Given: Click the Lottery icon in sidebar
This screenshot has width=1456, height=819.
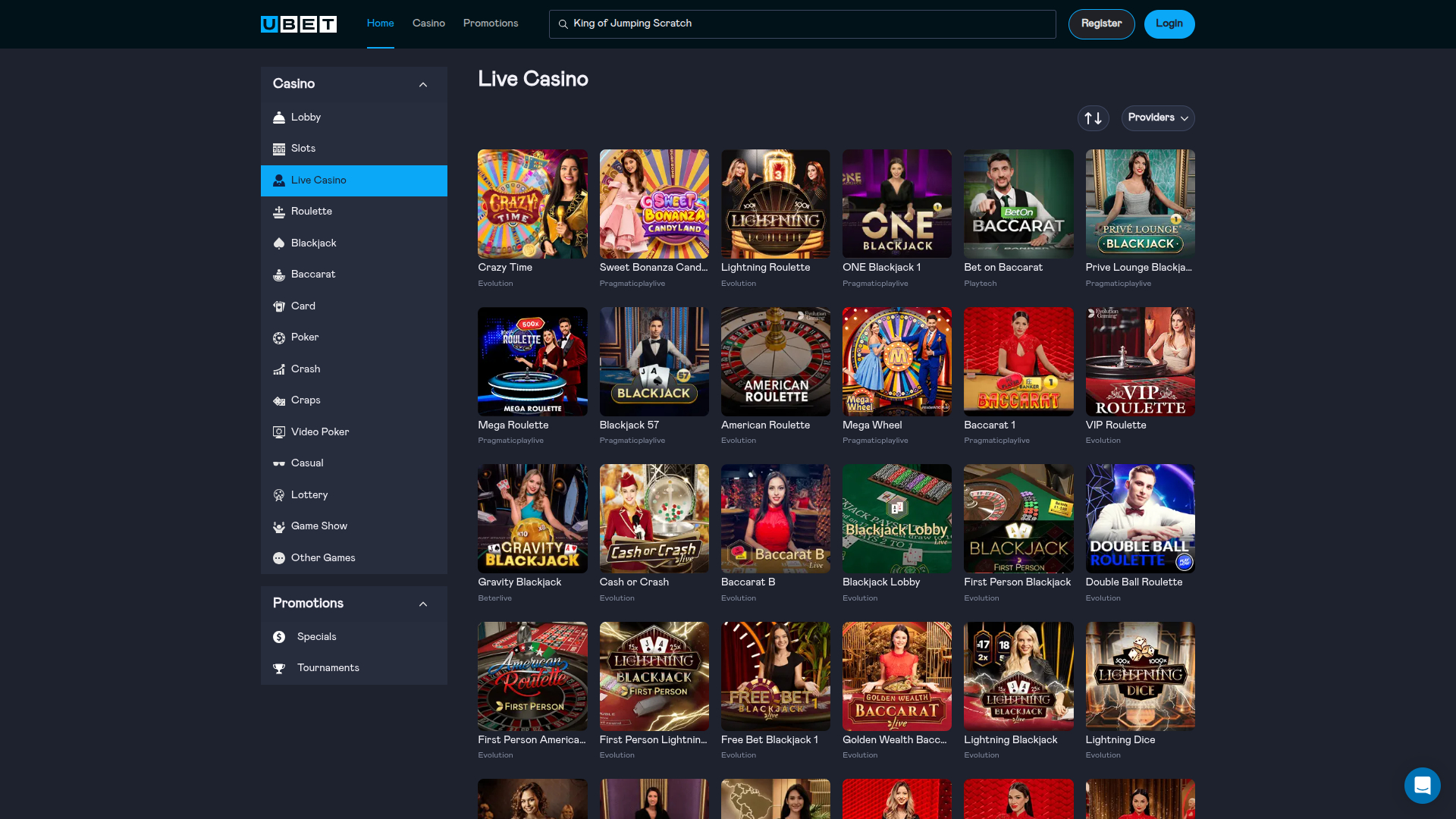Looking at the screenshot, I should 279,495.
